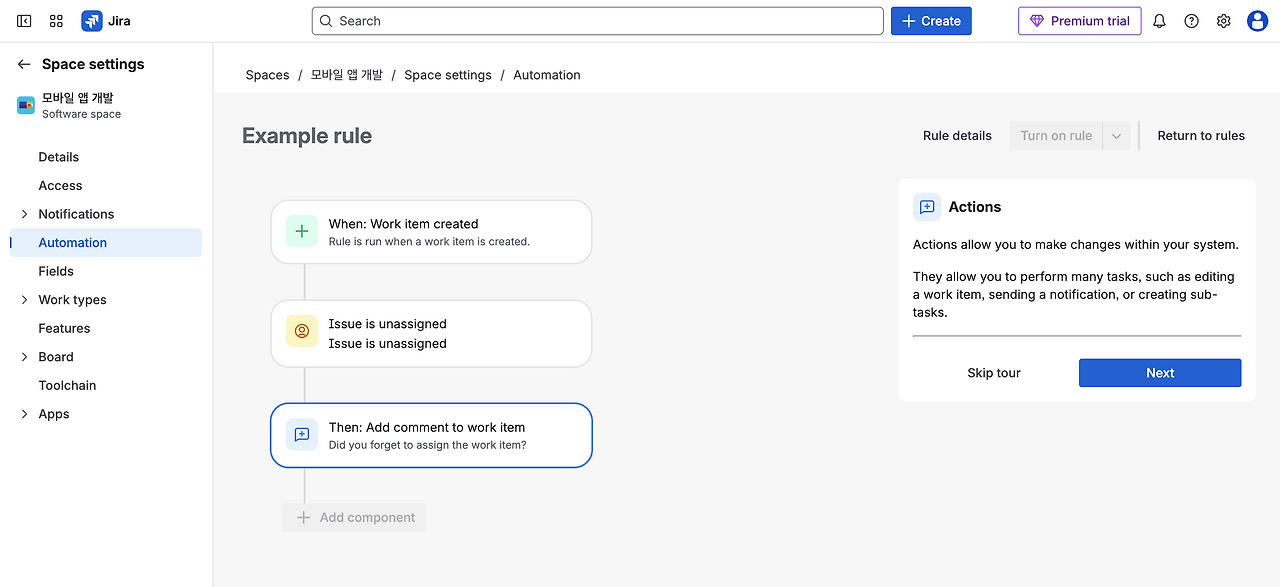Open the app switcher grid icon
The width and height of the screenshot is (1280, 587).
(x=56, y=21)
